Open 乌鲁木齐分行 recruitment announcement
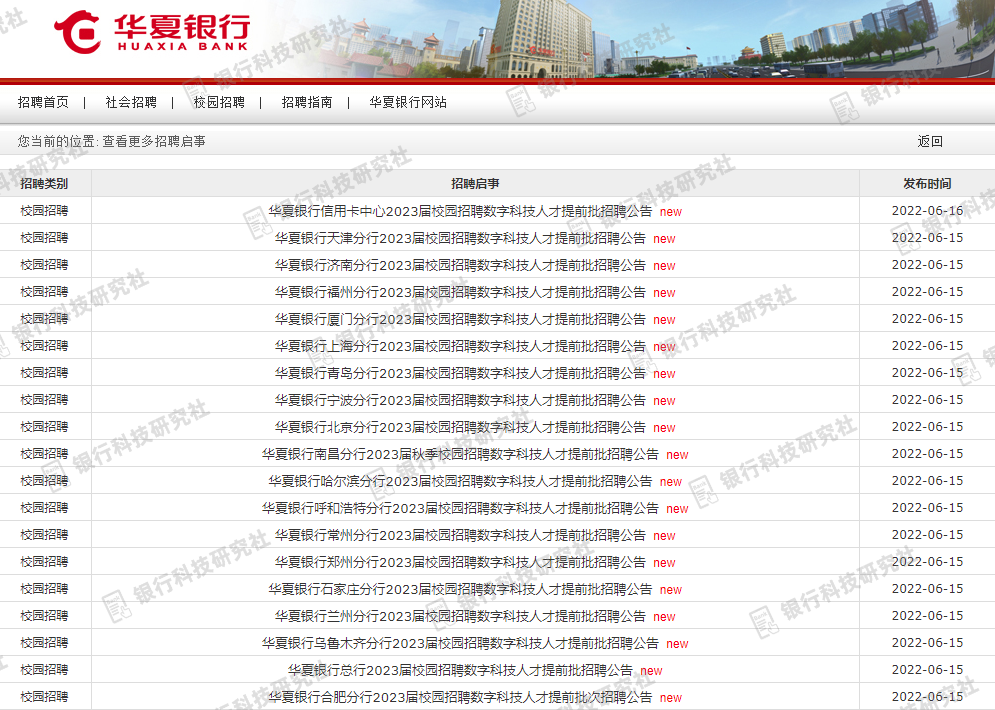 point(460,643)
